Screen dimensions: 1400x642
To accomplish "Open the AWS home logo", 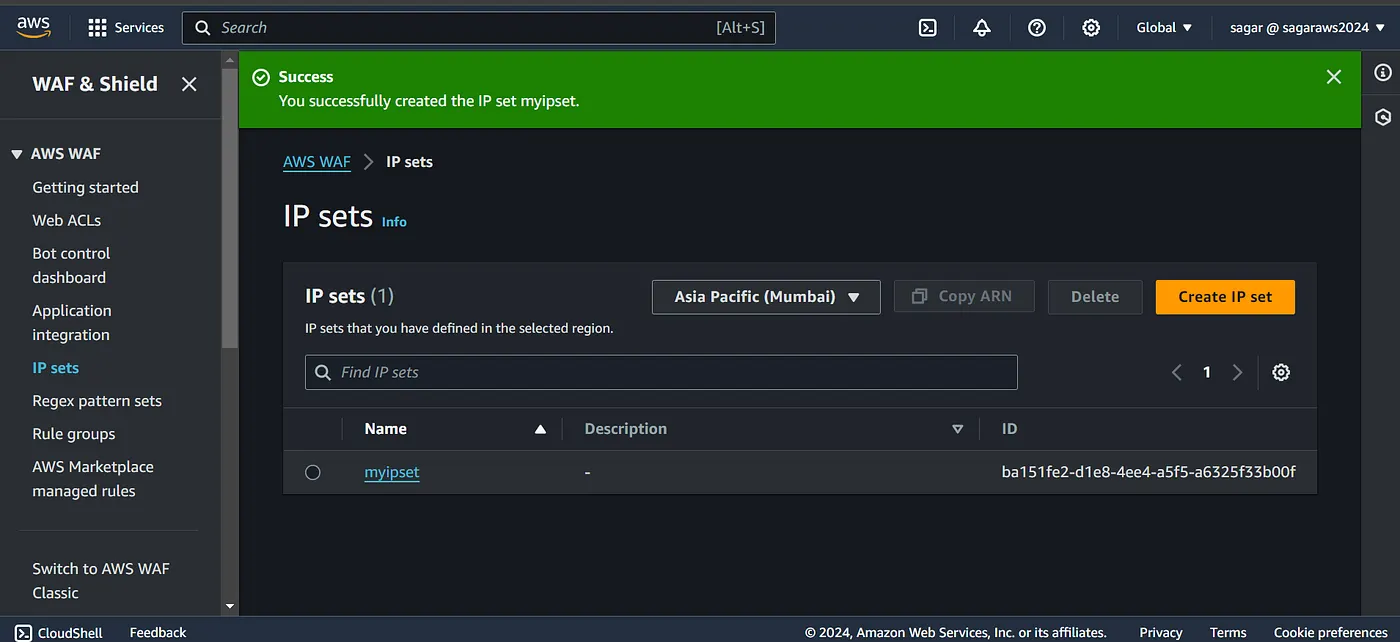I will click(x=34, y=28).
